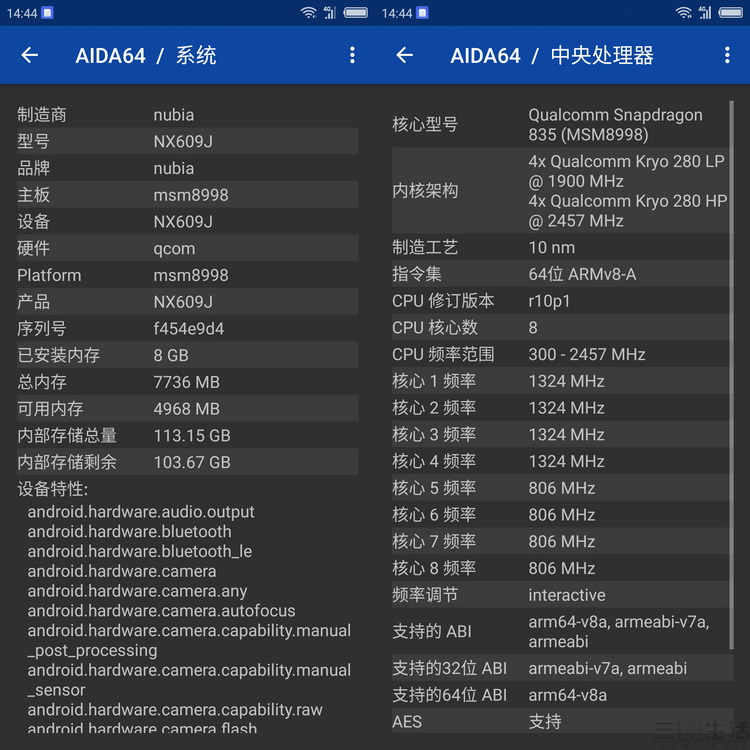The image size is (750, 750).
Task: Select the 型号 NX609J row
Action: coord(188,141)
